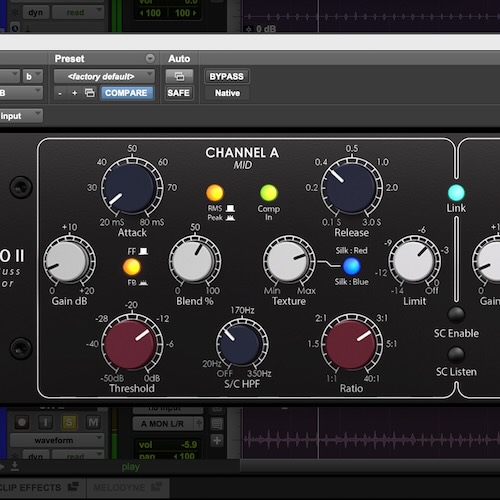500x500 pixels.
Task: Switch to the MELODYNE tab
Action: point(128,487)
